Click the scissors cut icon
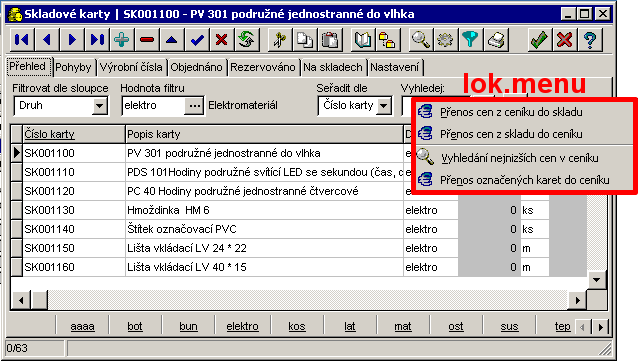 [x=280, y=40]
